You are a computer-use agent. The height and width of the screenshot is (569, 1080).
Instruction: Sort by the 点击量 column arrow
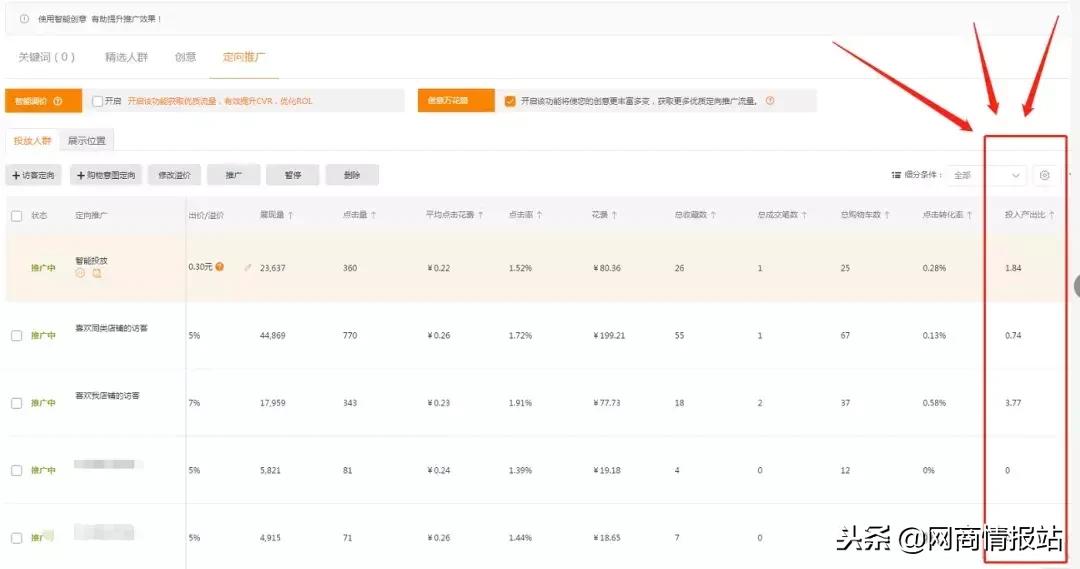click(x=373, y=216)
